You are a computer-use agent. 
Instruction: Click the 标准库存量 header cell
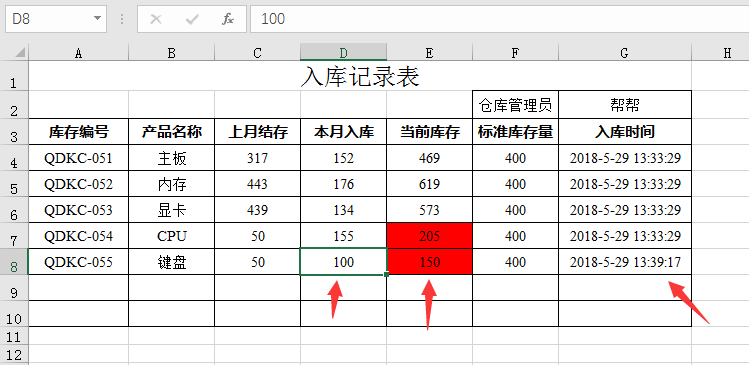(x=515, y=132)
